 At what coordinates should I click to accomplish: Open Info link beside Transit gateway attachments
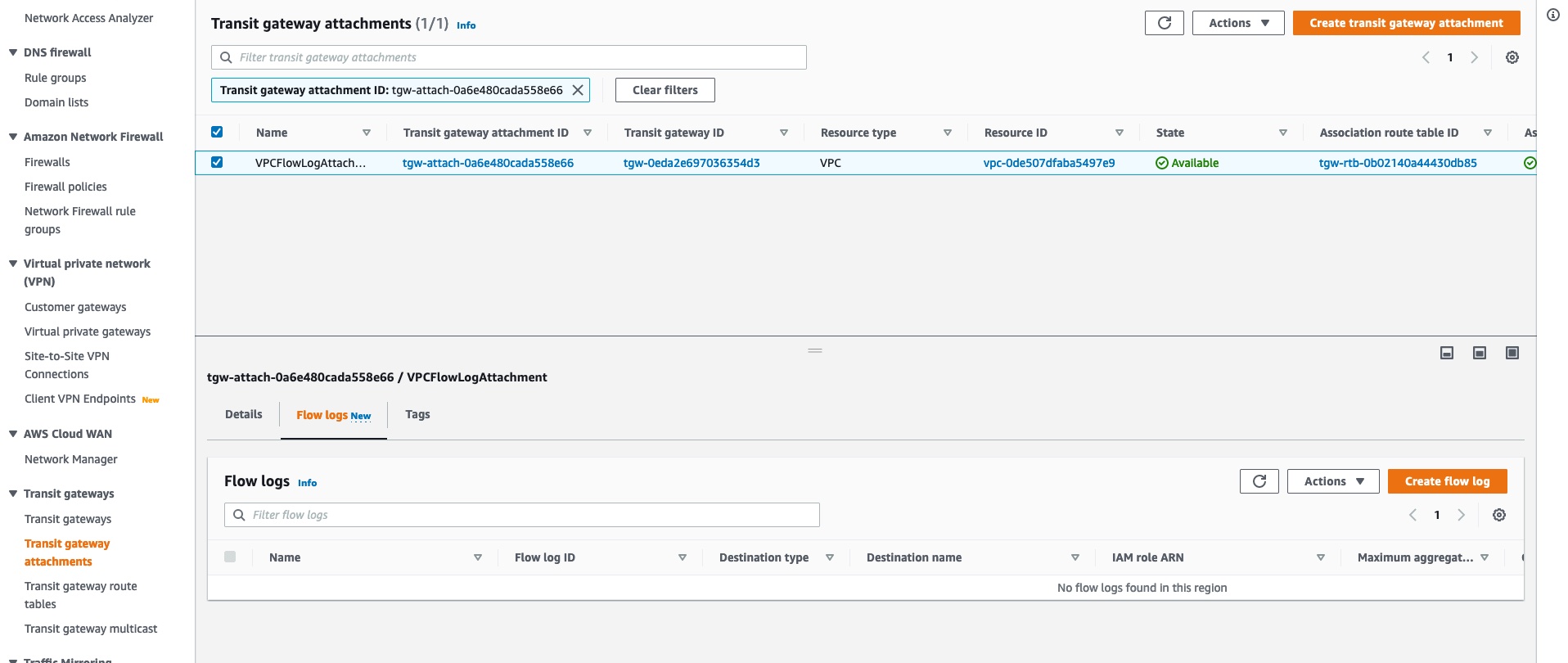(x=466, y=25)
